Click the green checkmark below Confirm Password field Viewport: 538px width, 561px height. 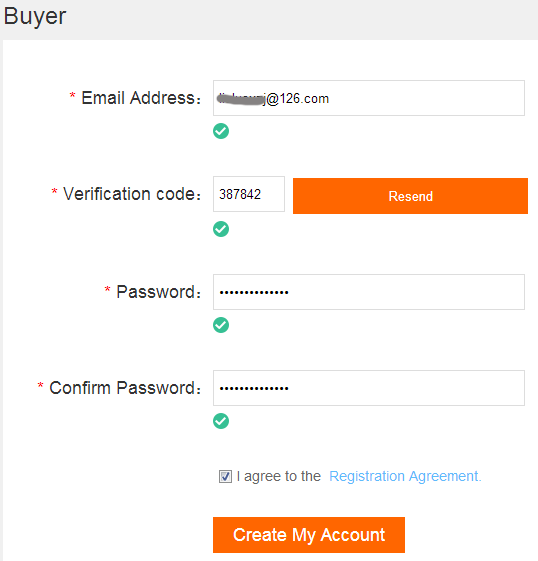pos(221,421)
